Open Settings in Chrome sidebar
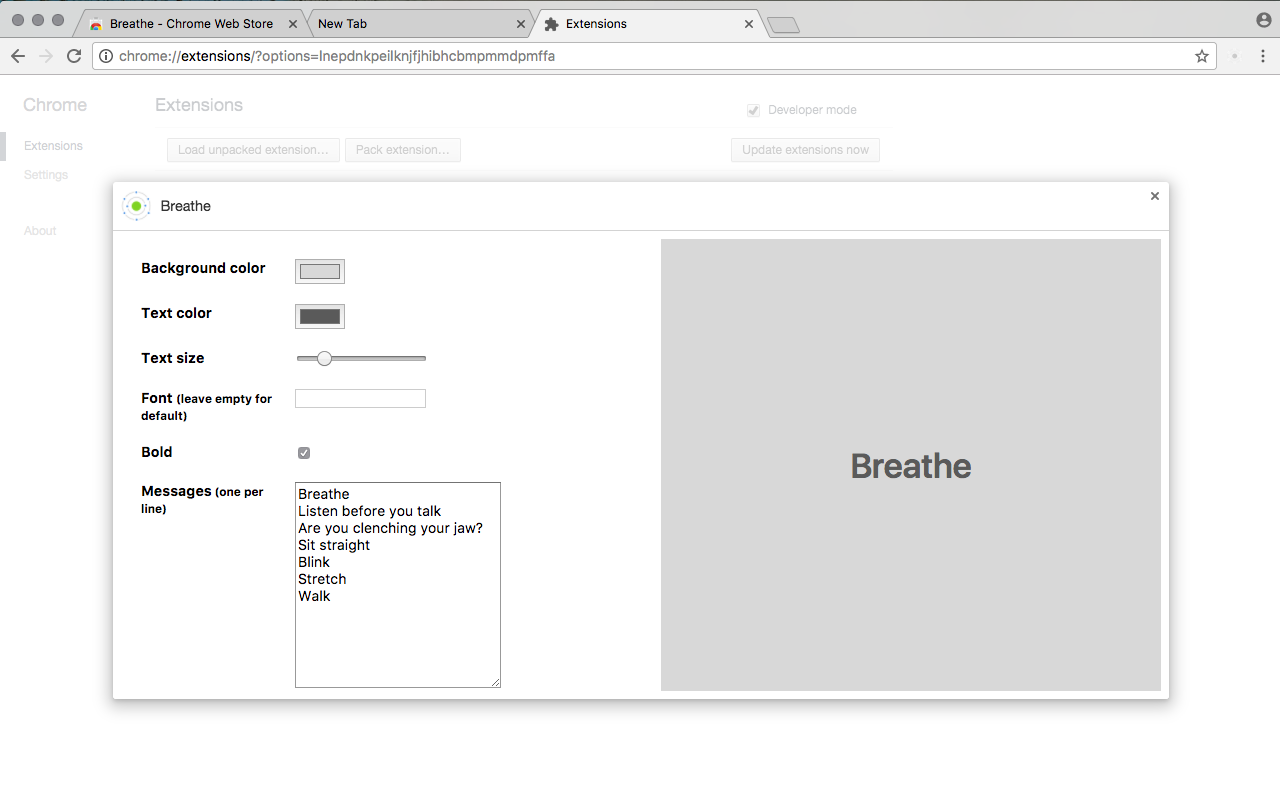 tap(46, 175)
